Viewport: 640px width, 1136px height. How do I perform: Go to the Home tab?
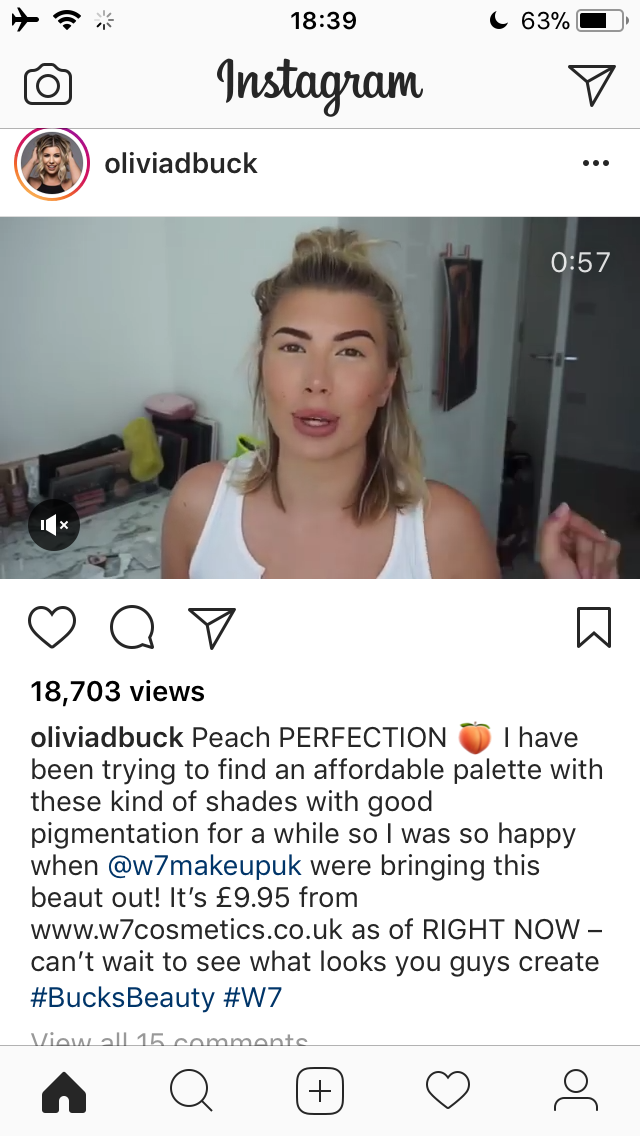pyautogui.click(x=64, y=1091)
